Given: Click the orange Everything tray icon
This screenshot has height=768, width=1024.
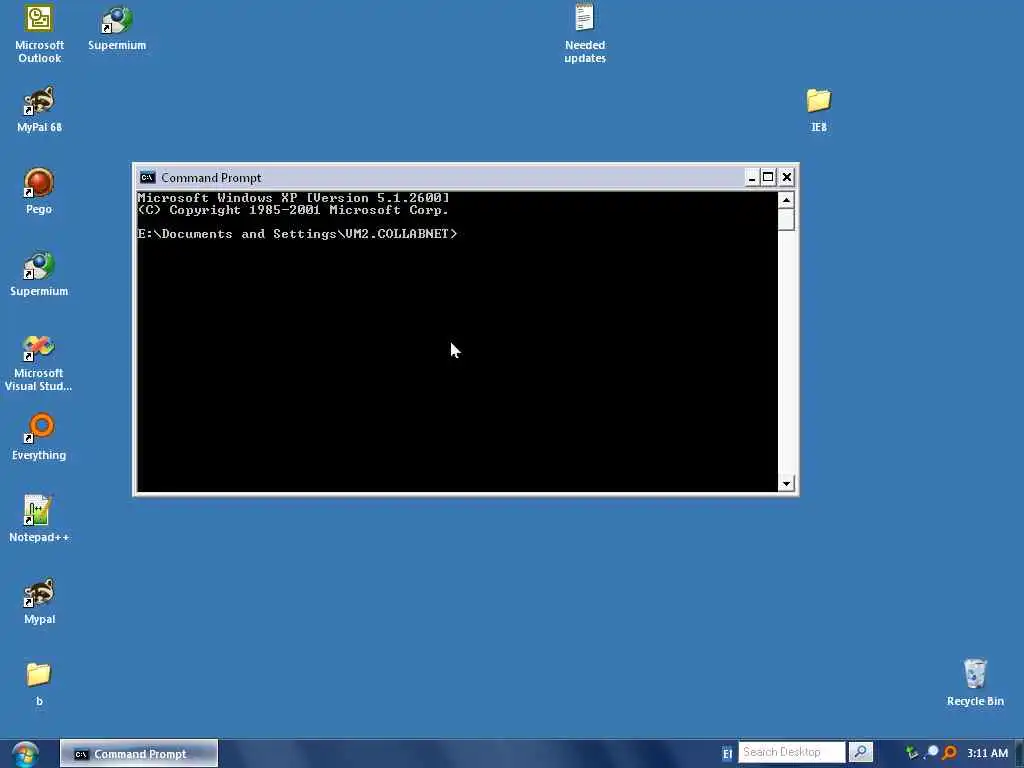Looking at the screenshot, I should tap(950, 753).
